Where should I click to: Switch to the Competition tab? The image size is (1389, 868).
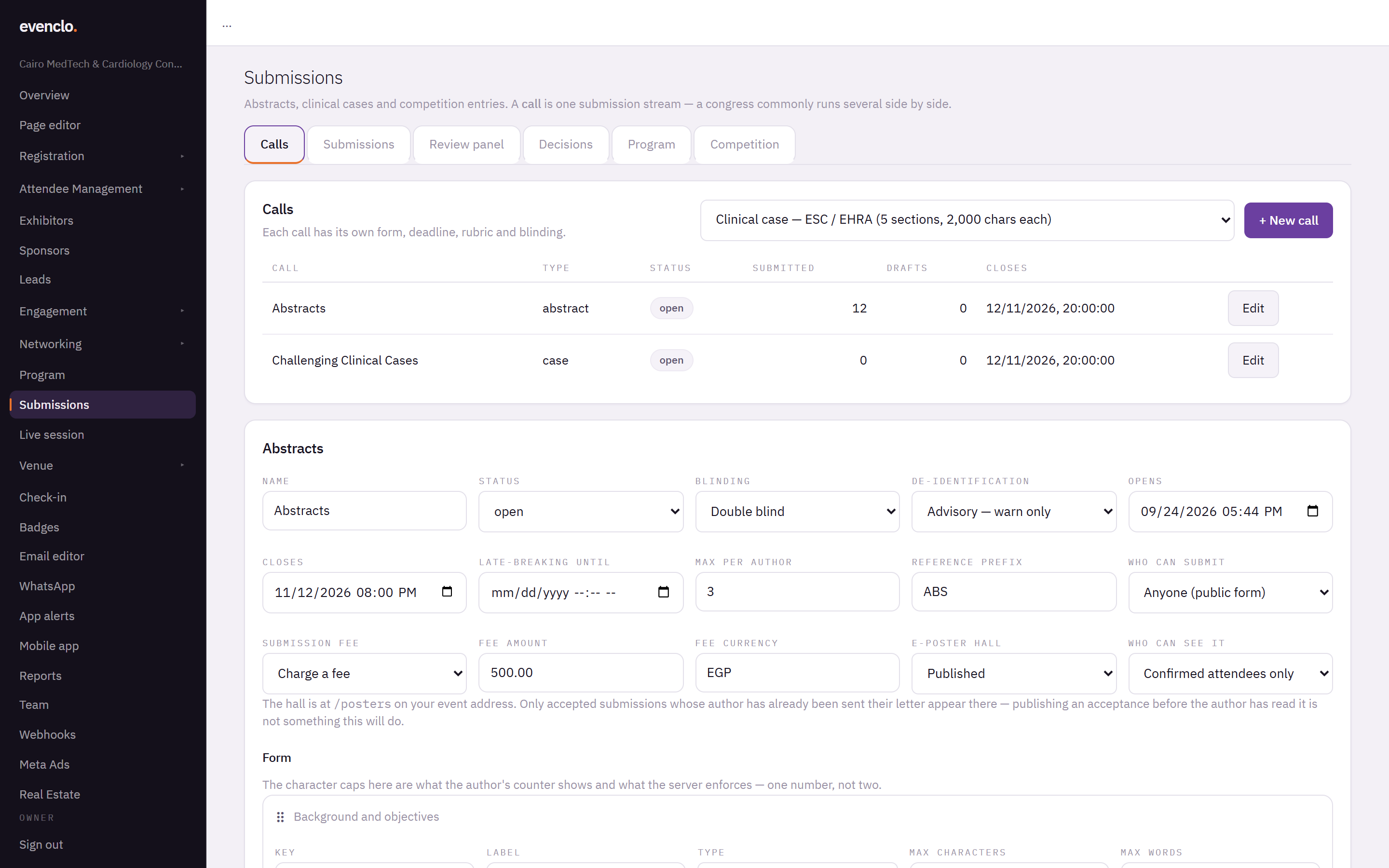pos(745,145)
